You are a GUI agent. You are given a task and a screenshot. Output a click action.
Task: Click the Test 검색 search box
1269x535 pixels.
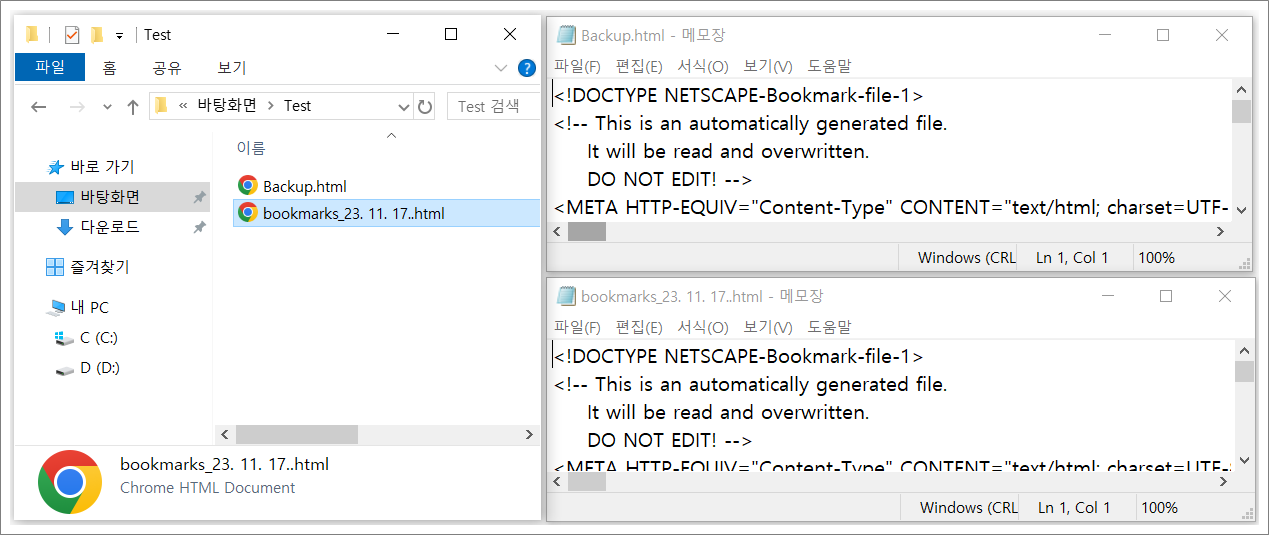pyautogui.click(x=492, y=106)
